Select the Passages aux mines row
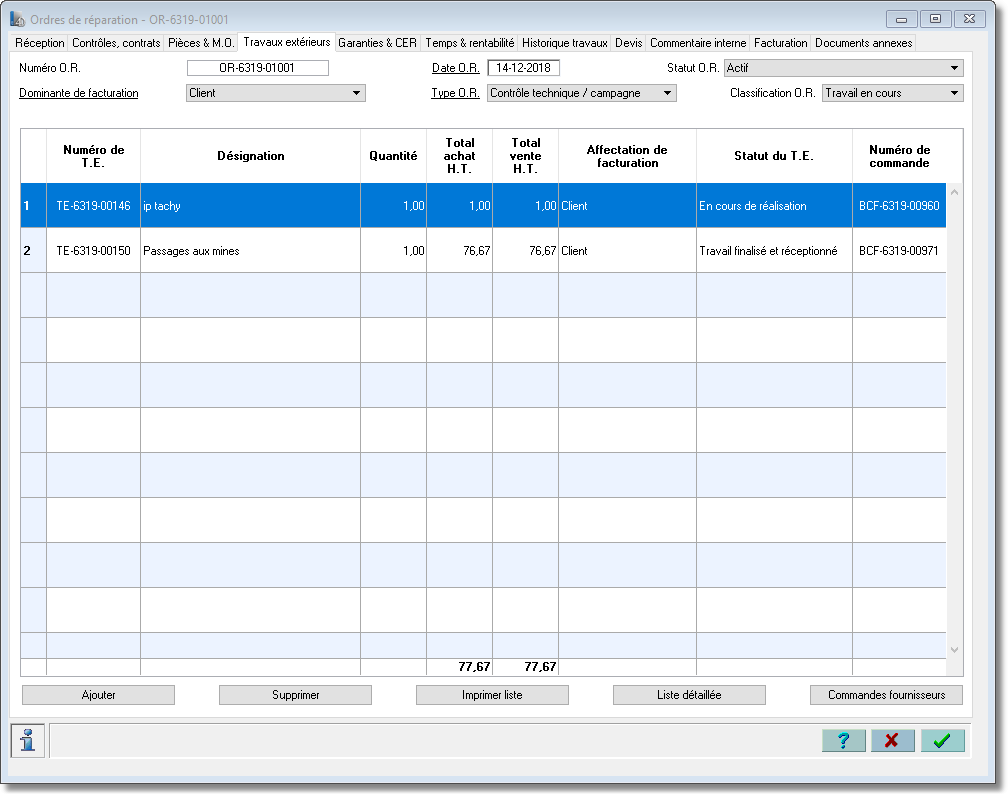This screenshot has width=1008, height=796. point(483,251)
